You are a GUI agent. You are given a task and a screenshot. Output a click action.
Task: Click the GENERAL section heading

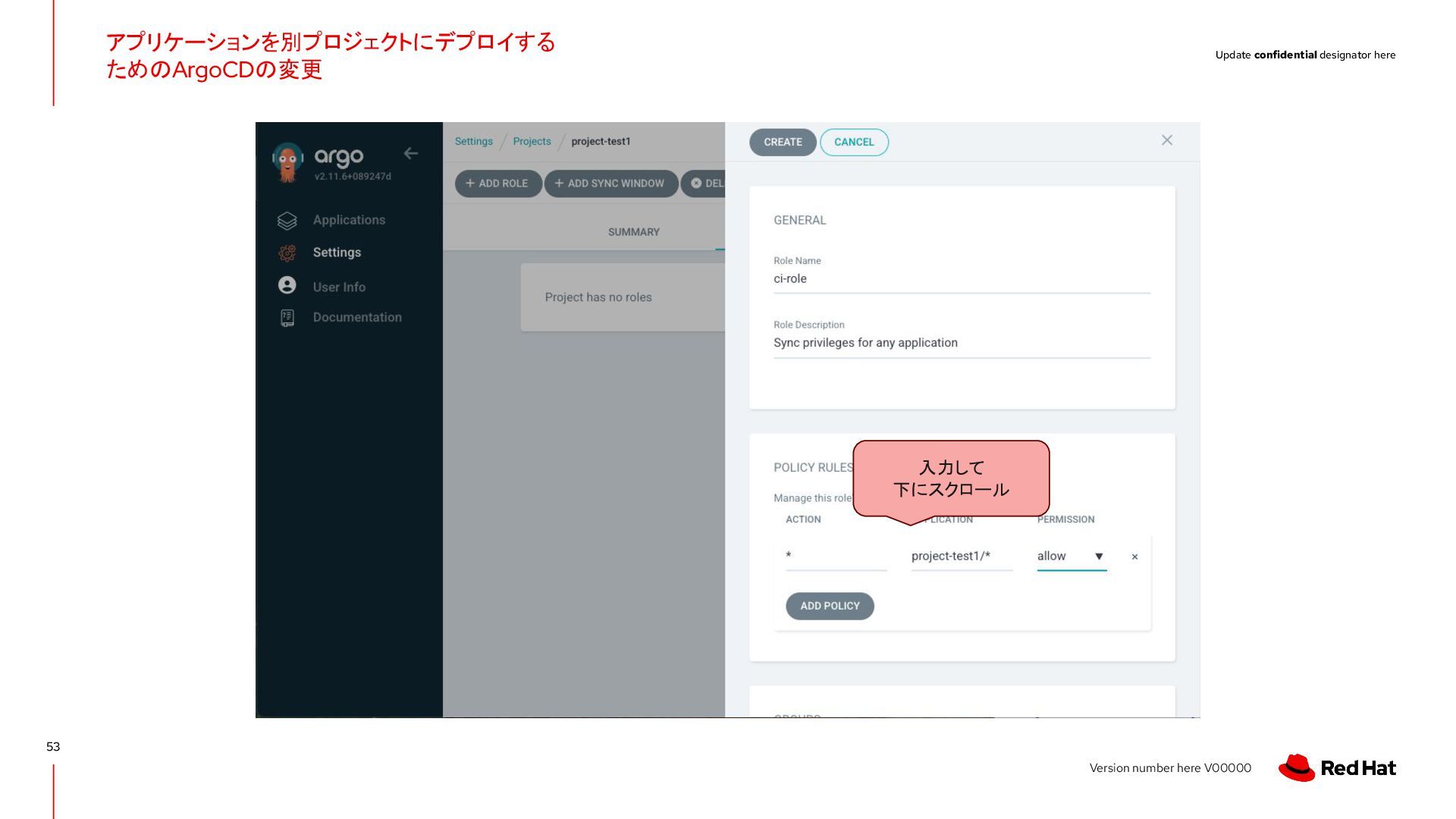[800, 220]
